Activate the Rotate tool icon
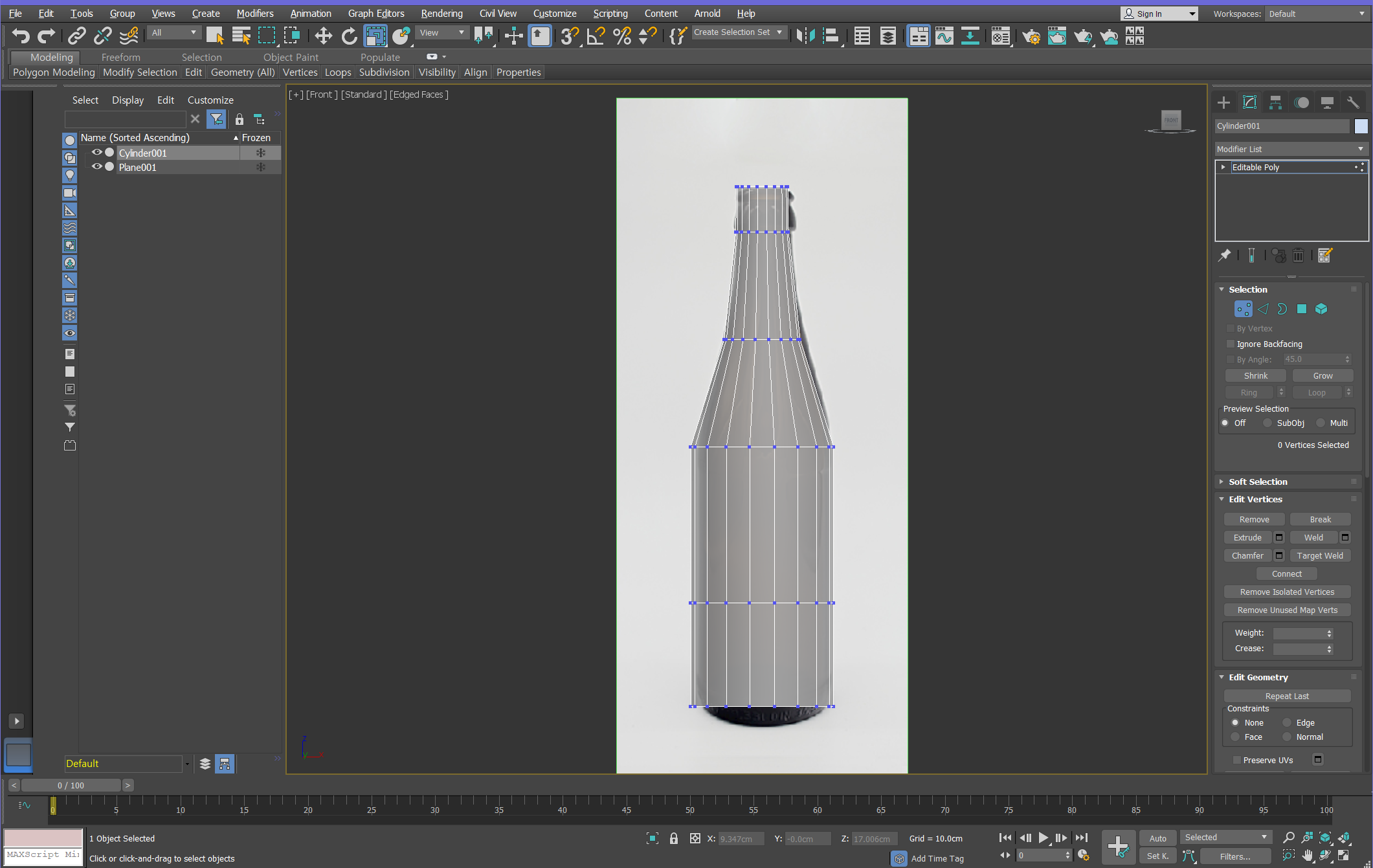 349,36
